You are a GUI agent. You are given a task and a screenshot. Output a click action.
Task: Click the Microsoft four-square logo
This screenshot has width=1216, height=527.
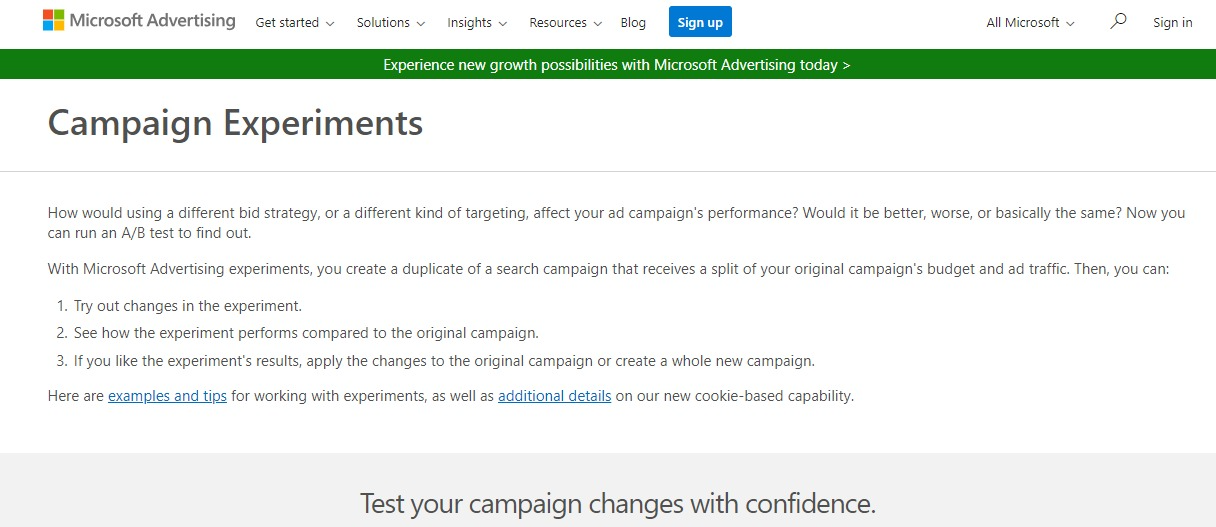(53, 21)
